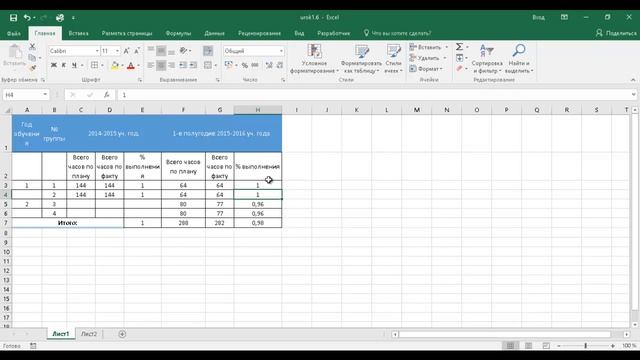Viewport: 640px width, 360px height.
Task: Increase cell indent
Action: tap(193, 65)
